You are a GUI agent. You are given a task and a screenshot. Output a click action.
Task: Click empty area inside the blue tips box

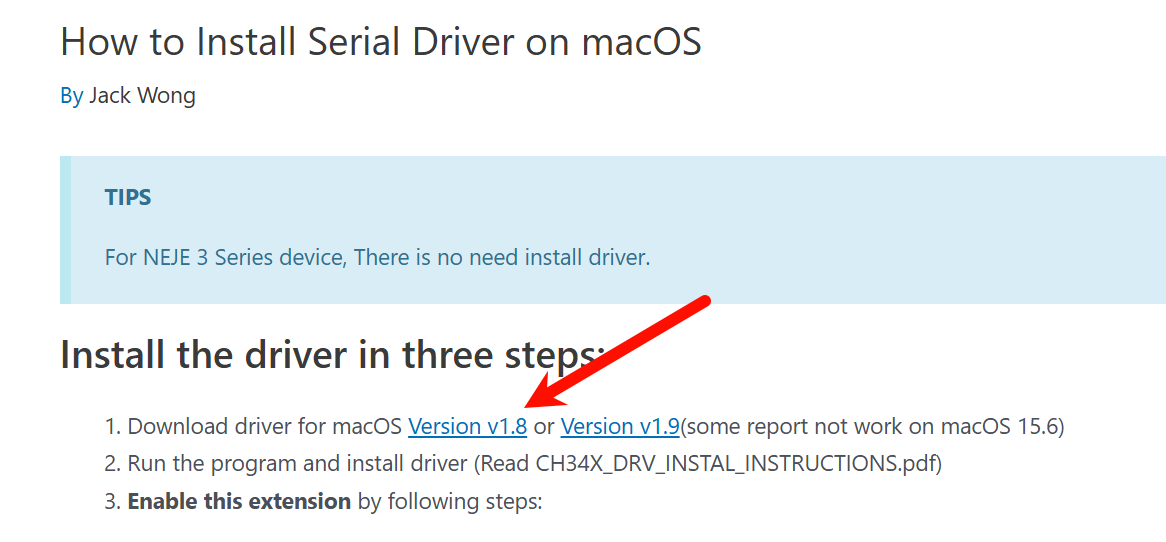[x=892, y=223]
